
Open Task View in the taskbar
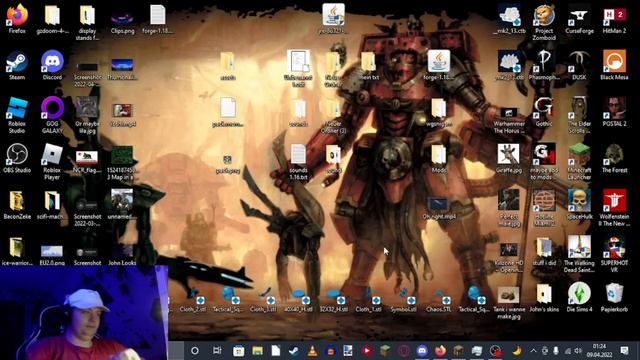click(217, 351)
